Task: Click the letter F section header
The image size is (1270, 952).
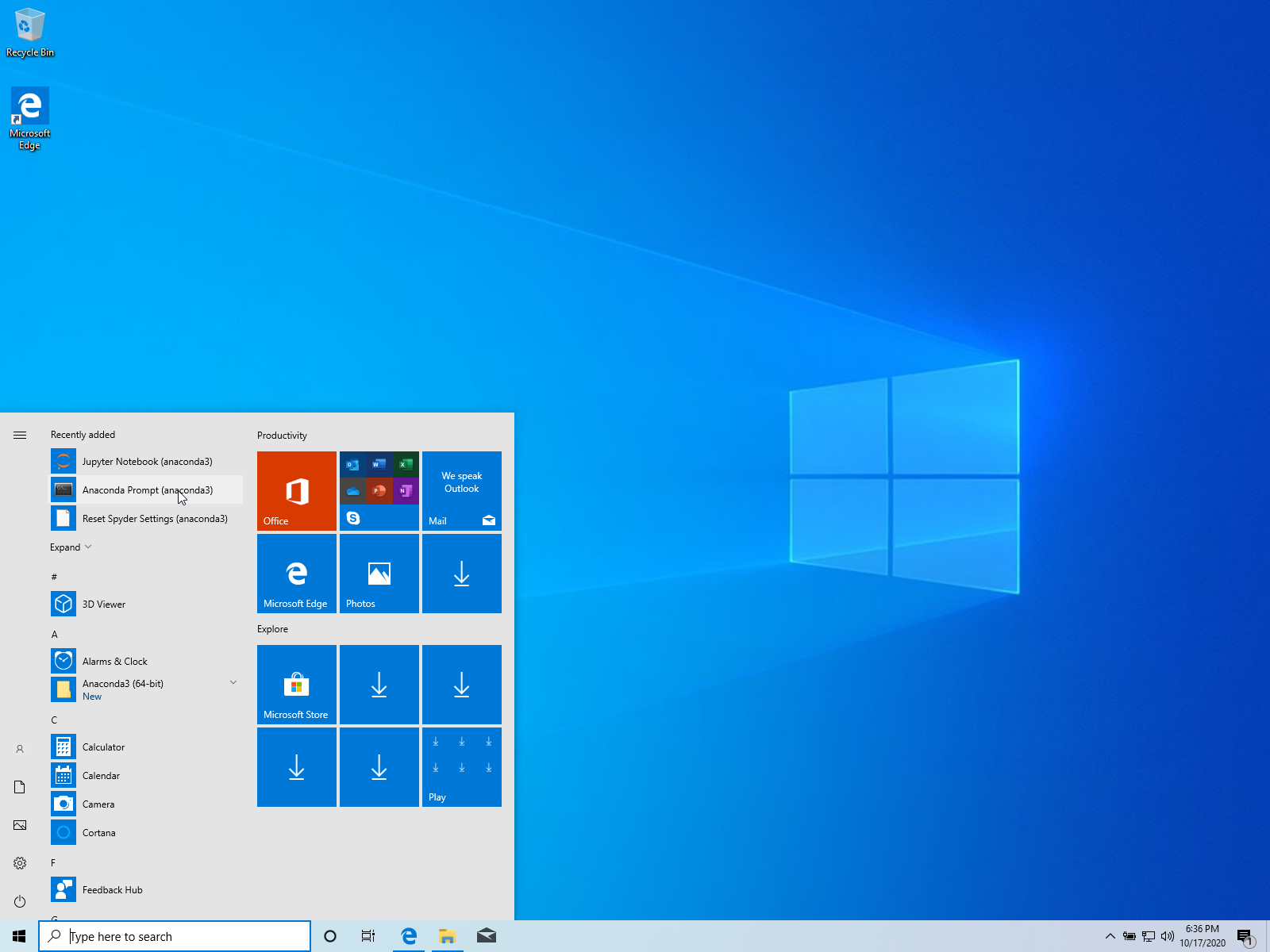Action: point(53,863)
